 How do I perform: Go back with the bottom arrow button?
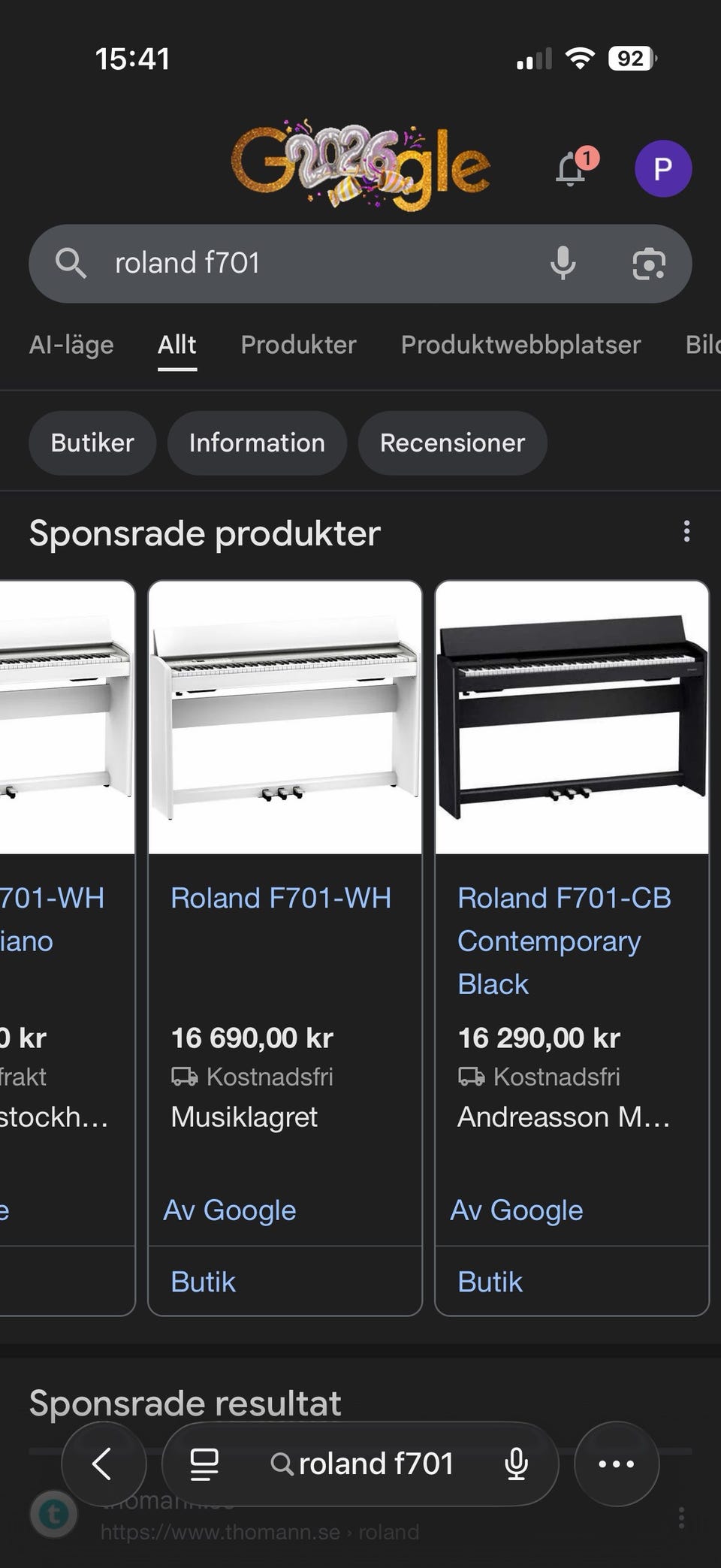pos(103,1464)
